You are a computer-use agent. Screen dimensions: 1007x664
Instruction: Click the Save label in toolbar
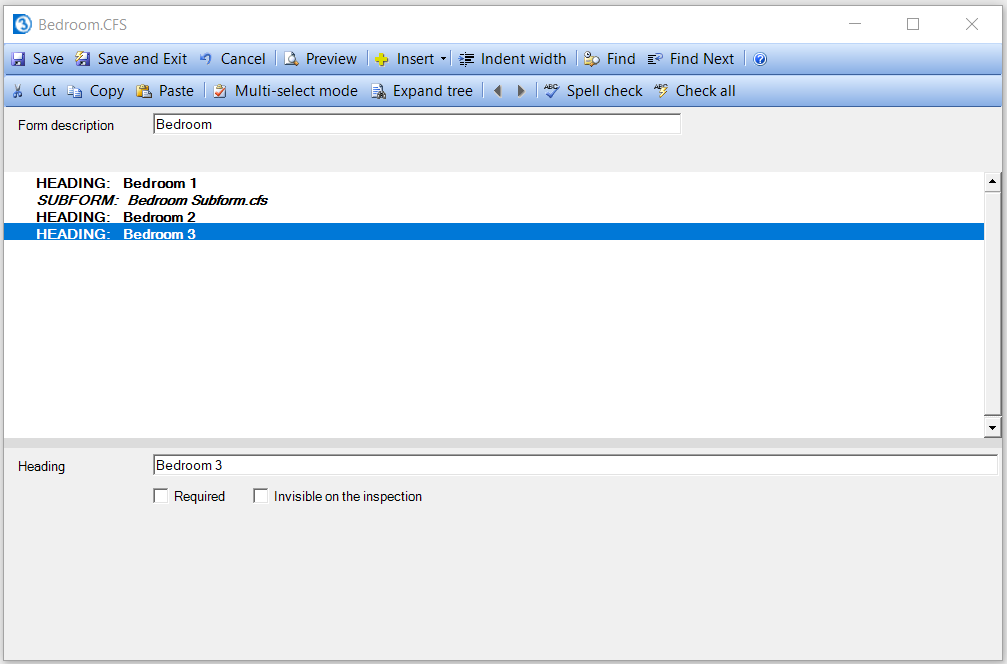coord(48,59)
